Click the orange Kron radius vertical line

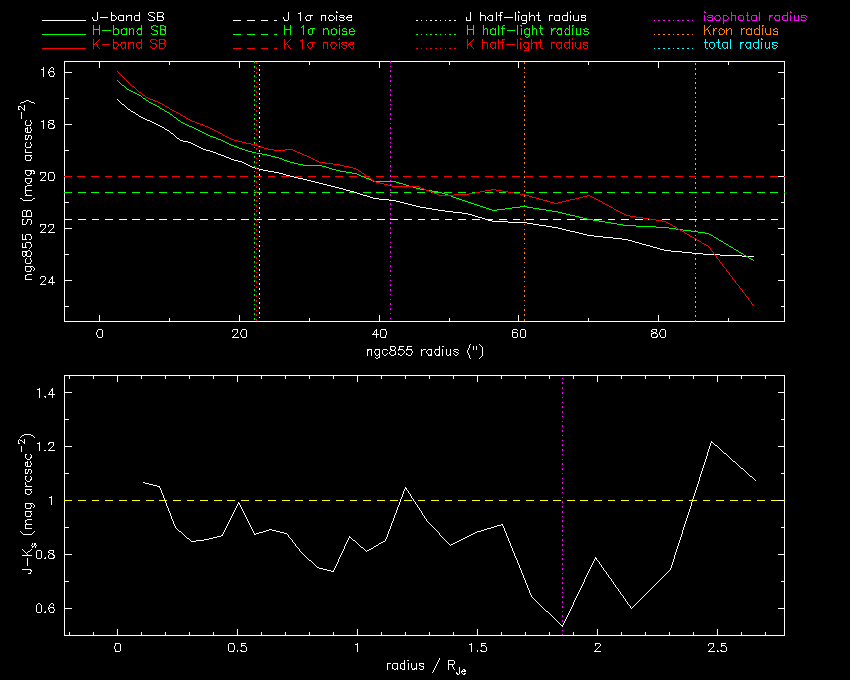(x=523, y=250)
